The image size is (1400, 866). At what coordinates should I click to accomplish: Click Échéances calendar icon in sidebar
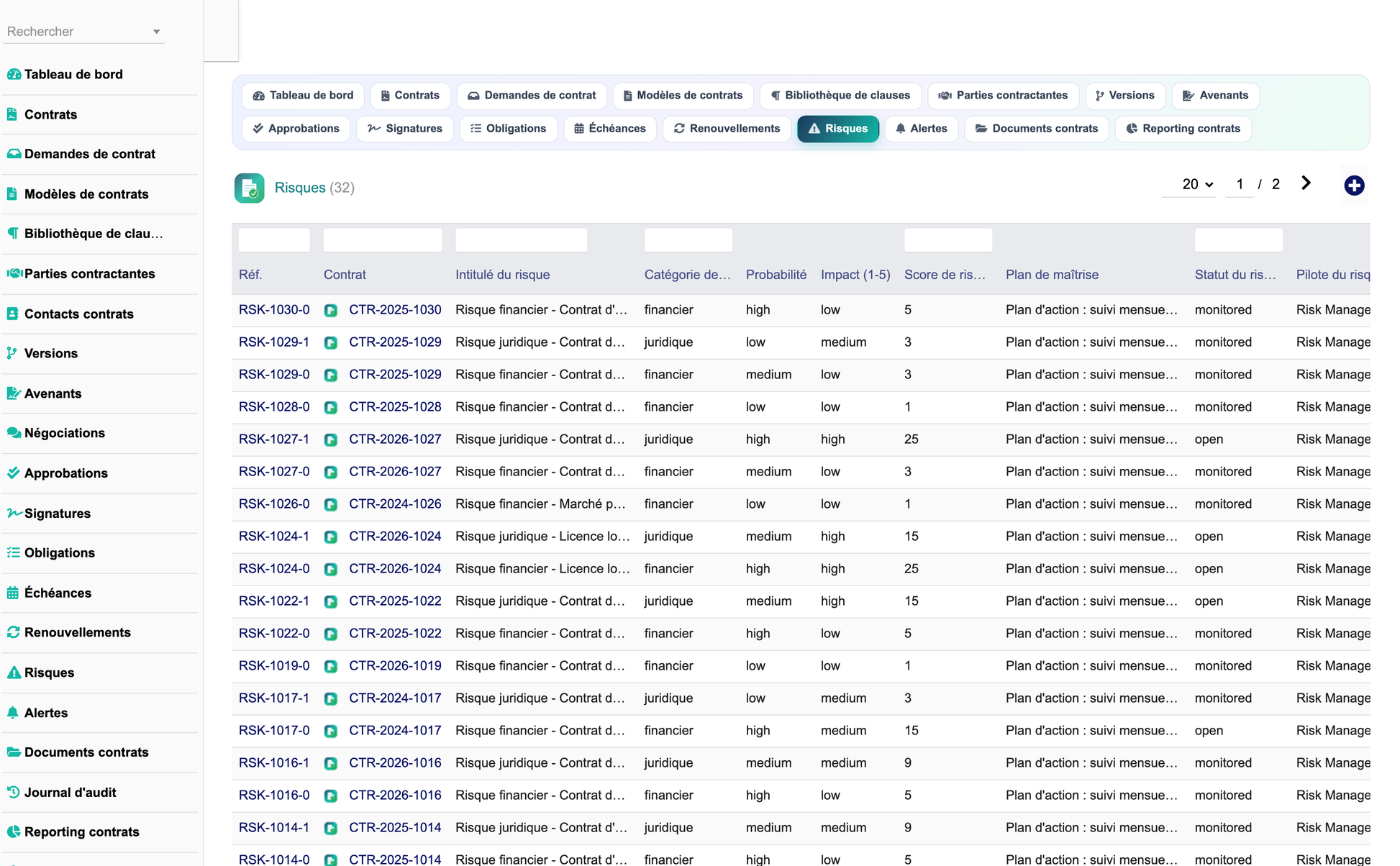[x=13, y=593]
